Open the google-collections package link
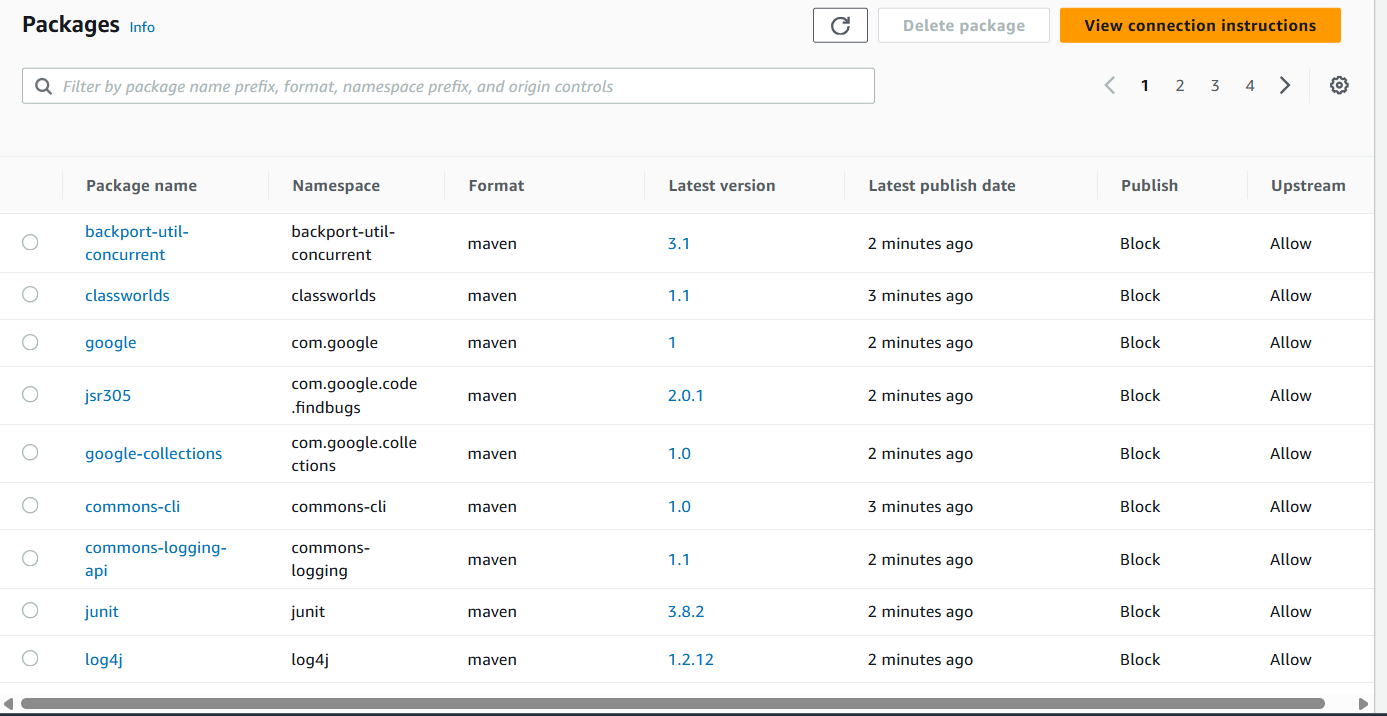The height and width of the screenshot is (716, 1387). click(153, 454)
